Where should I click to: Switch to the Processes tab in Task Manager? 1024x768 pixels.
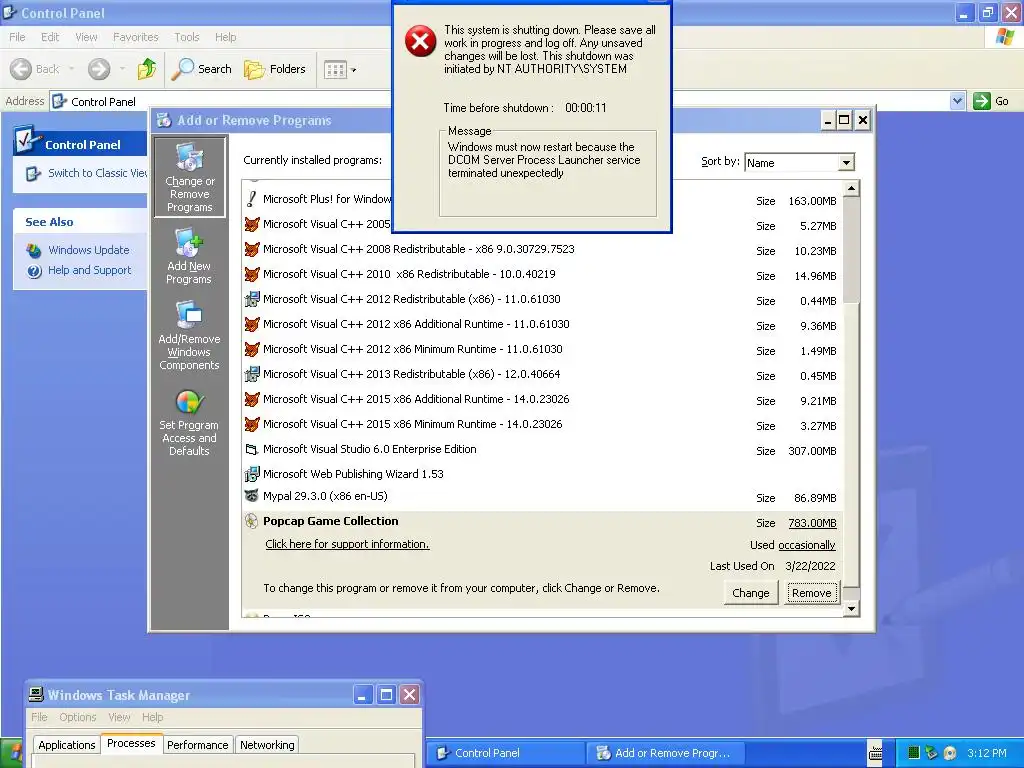coord(131,743)
